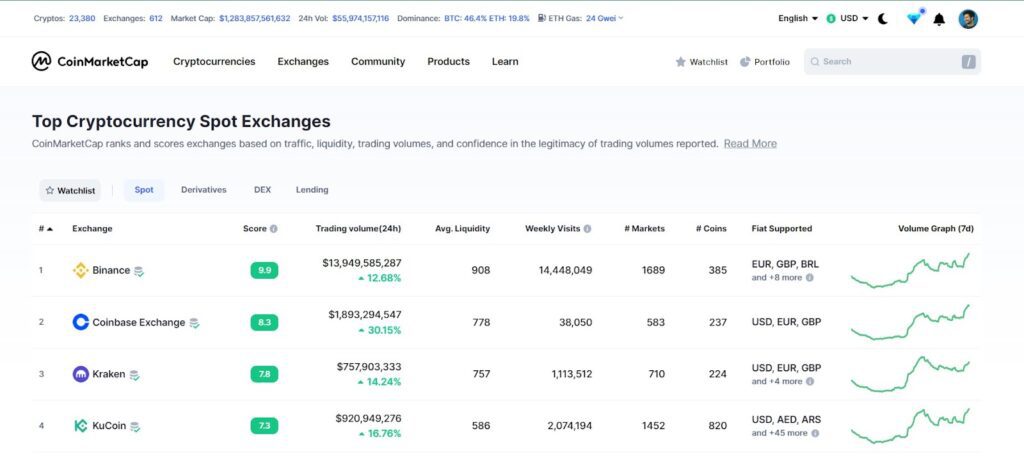Click Binance 7d volume graph
The image size is (1024, 458).
[910, 270]
